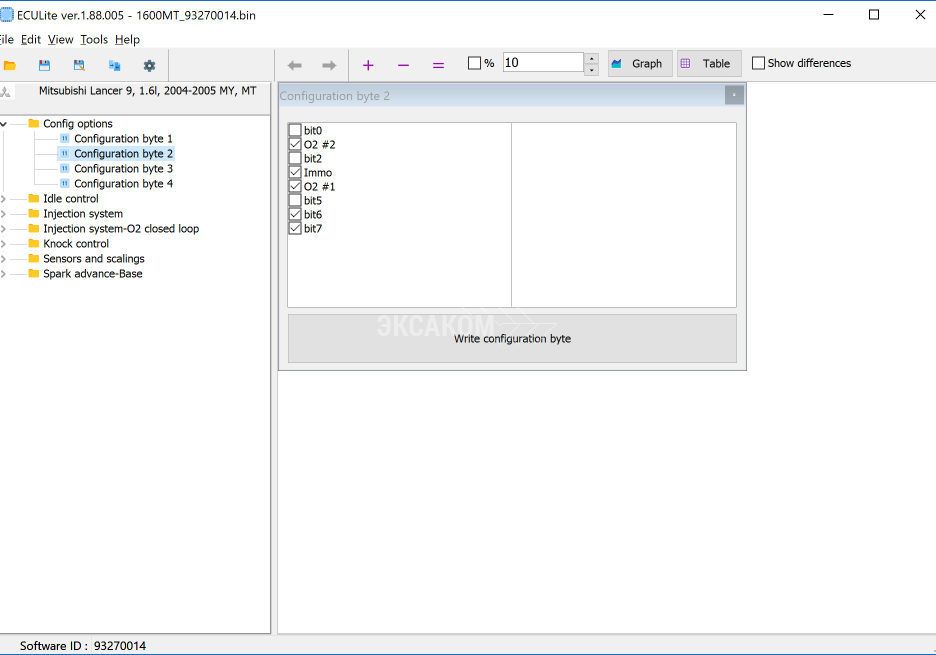
Task: Click the save floppy disk icon
Action: [x=44, y=65]
